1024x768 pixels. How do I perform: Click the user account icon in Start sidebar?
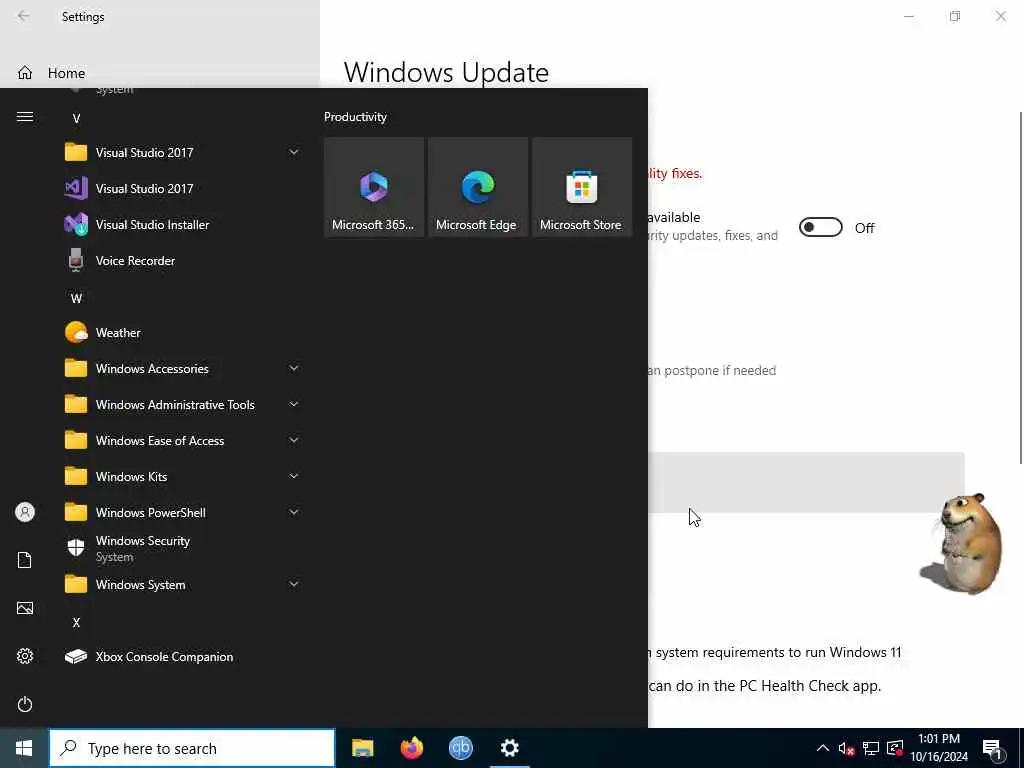[x=25, y=512]
